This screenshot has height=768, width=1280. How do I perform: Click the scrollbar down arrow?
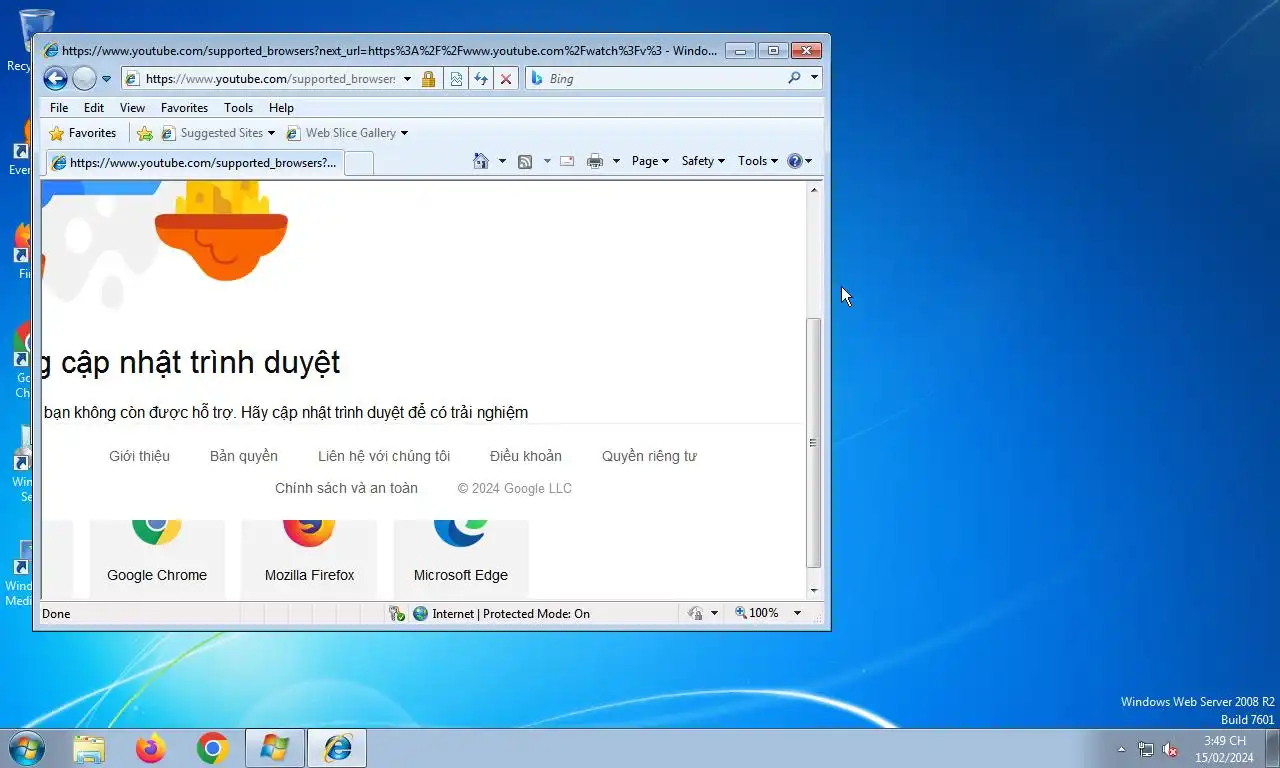pyautogui.click(x=813, y=591)
